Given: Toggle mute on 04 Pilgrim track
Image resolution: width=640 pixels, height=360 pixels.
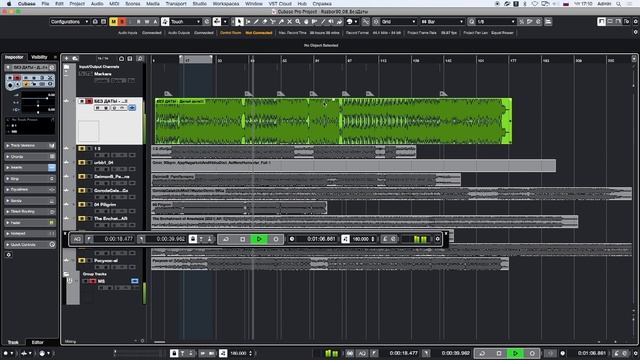Looking at the screenshot, I should tap(82, 204).
